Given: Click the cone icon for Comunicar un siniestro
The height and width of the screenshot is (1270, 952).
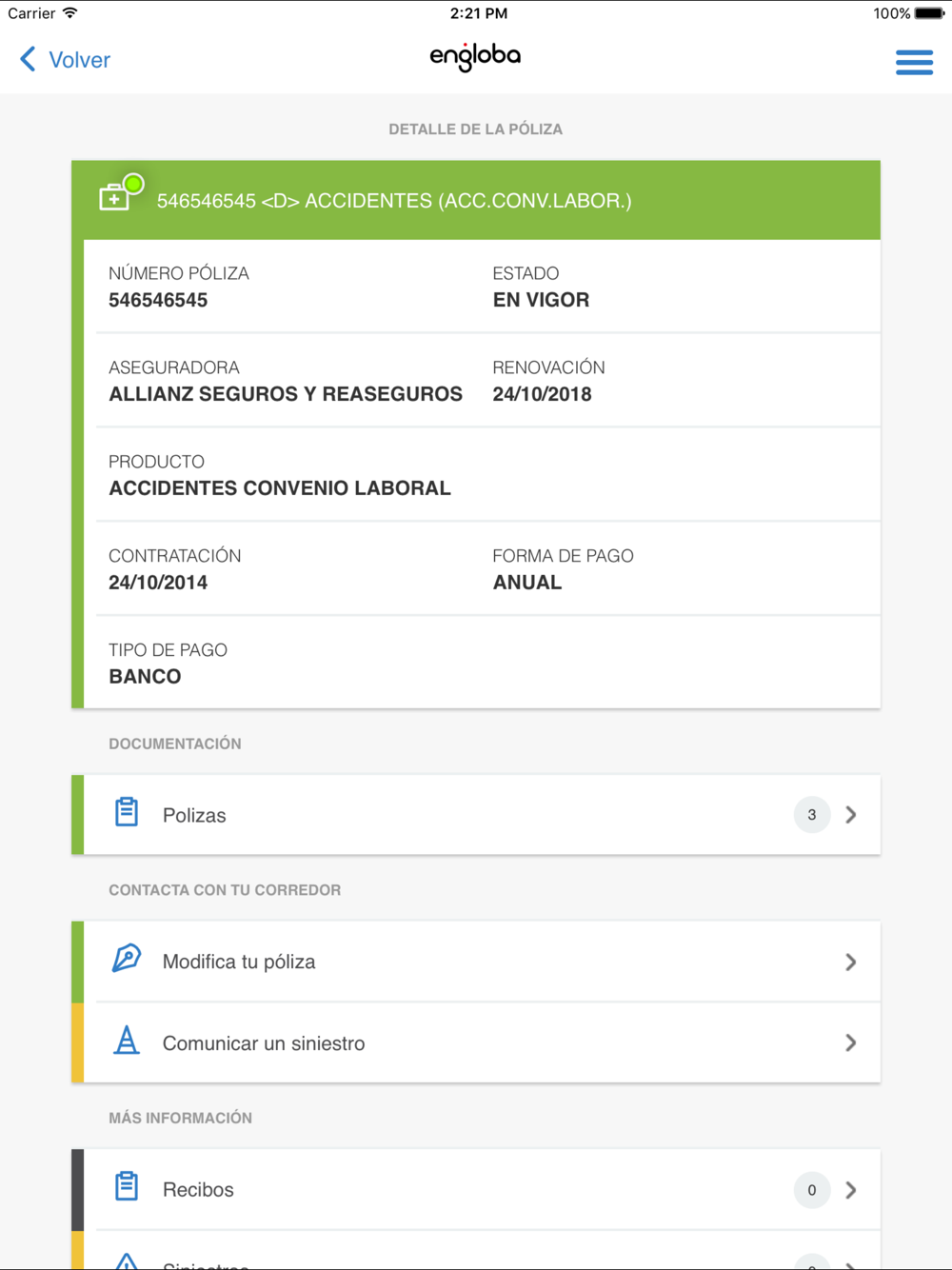Looking at the screenshot, I should click(127, 1041).
